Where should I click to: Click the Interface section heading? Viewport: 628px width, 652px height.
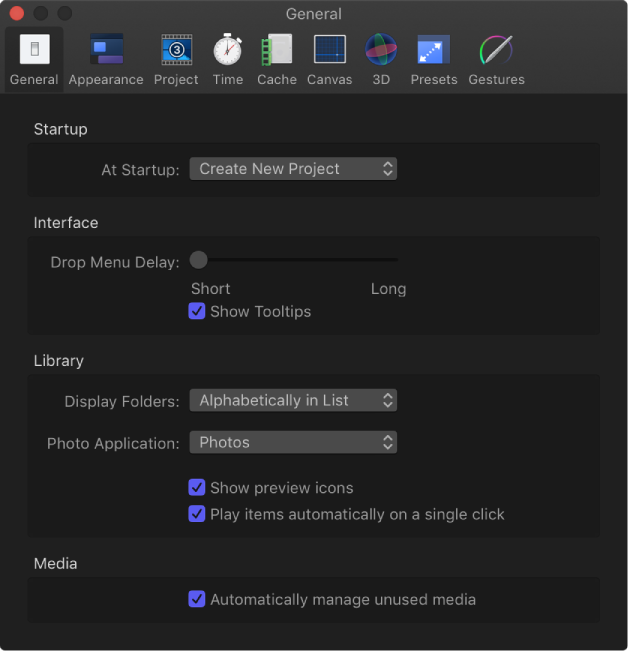pos(66,223)
